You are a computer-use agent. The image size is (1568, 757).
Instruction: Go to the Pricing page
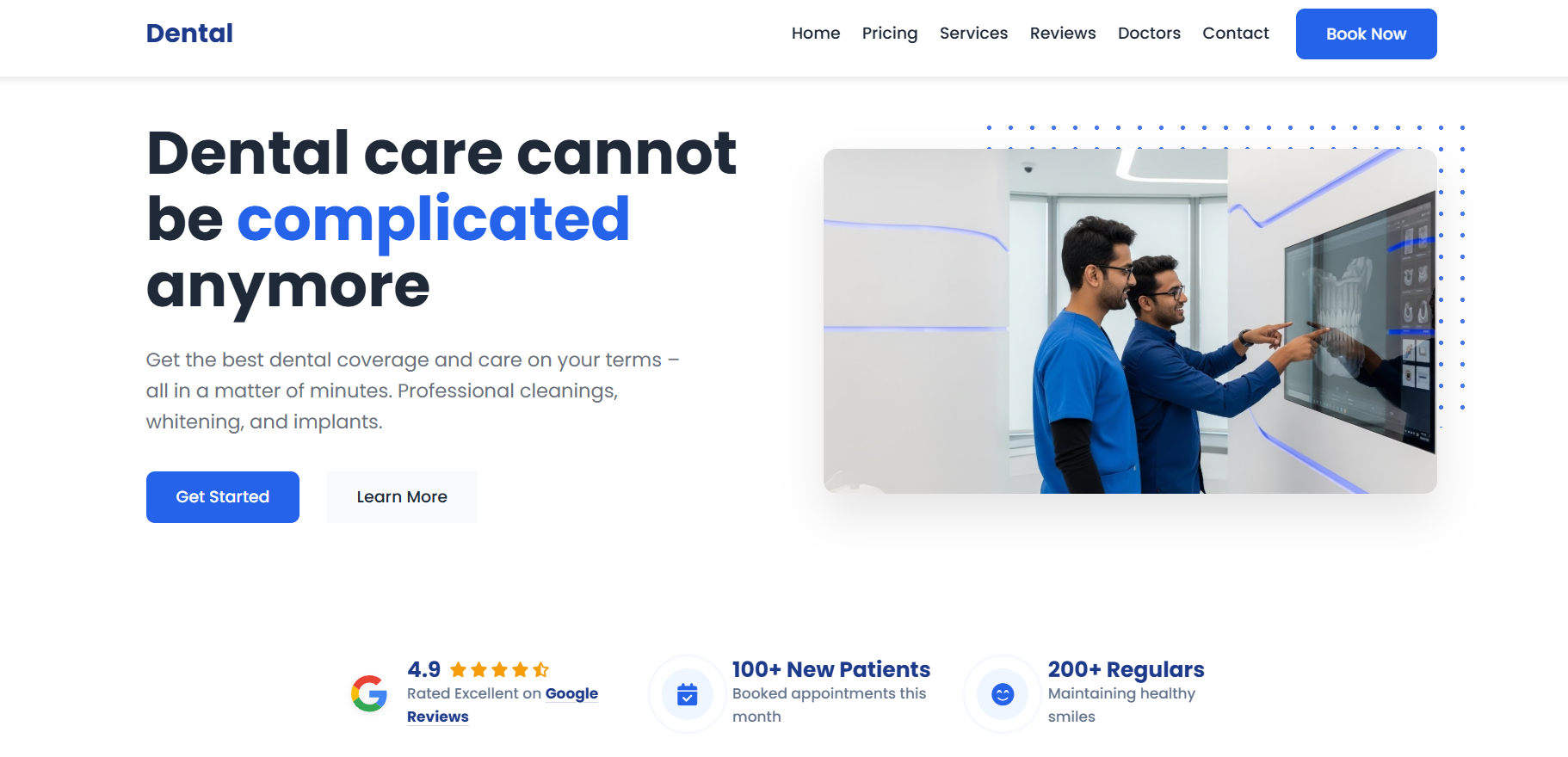890,33
